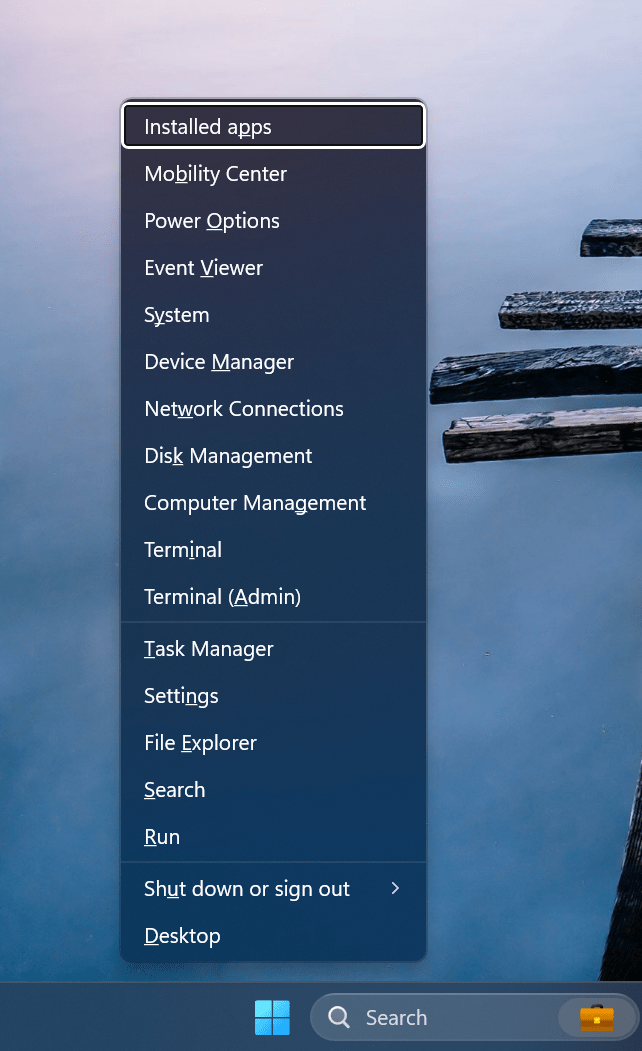Launch Event Viewer
Image resolution: width=642 pixels, height=1051 pixels.
click(x=204, y=268)
